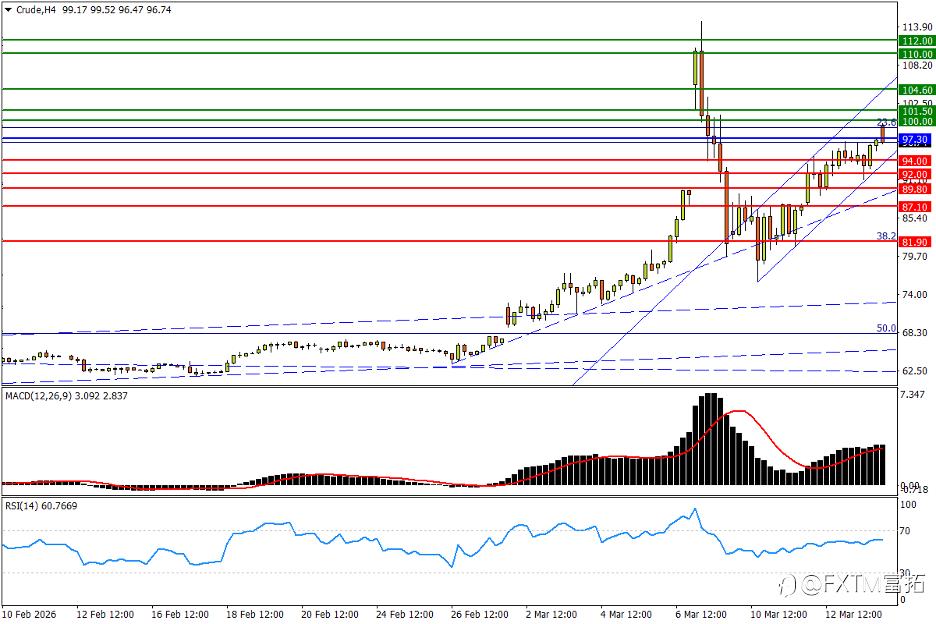Click the 4 Mar 12:00 time label

click(626, 614)
